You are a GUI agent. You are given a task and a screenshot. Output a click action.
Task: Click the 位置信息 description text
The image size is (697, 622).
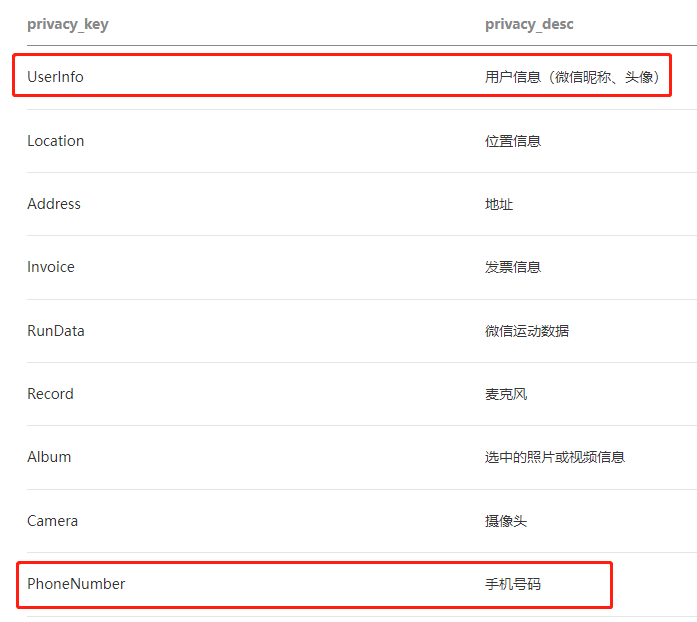513,141
